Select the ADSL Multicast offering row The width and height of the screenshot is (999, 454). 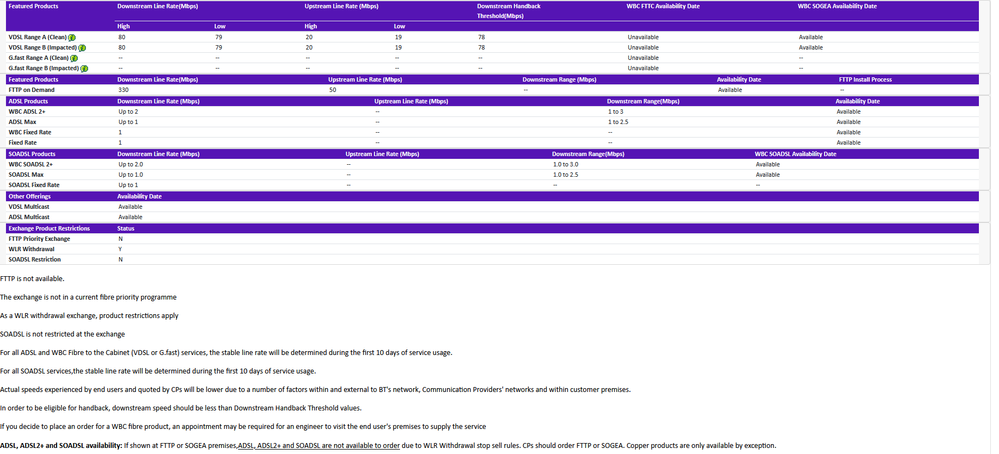[28, 217]
